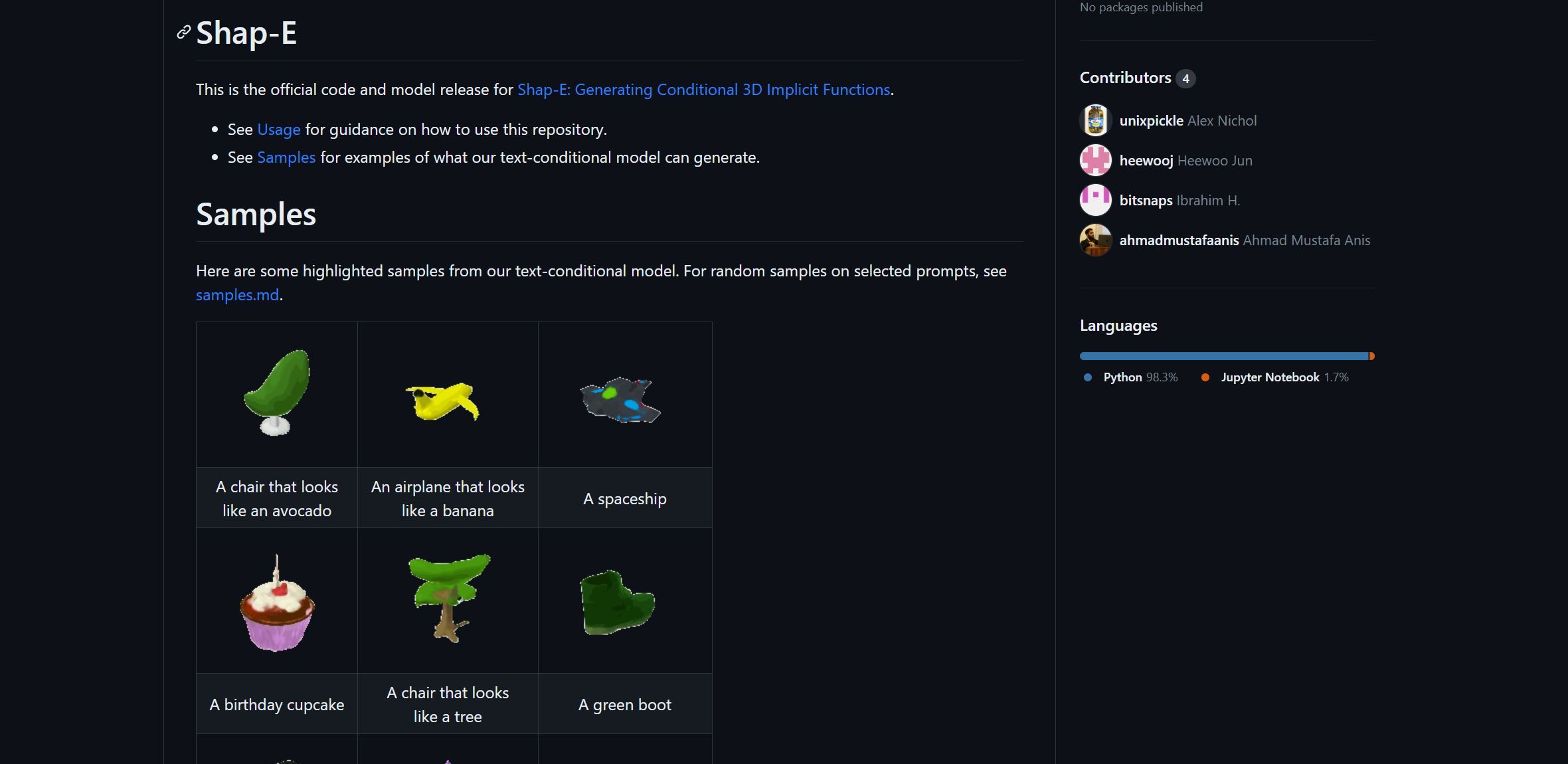Expand the Languages section details
This screenshot has width=1568, height=764.
[1118, 324]
